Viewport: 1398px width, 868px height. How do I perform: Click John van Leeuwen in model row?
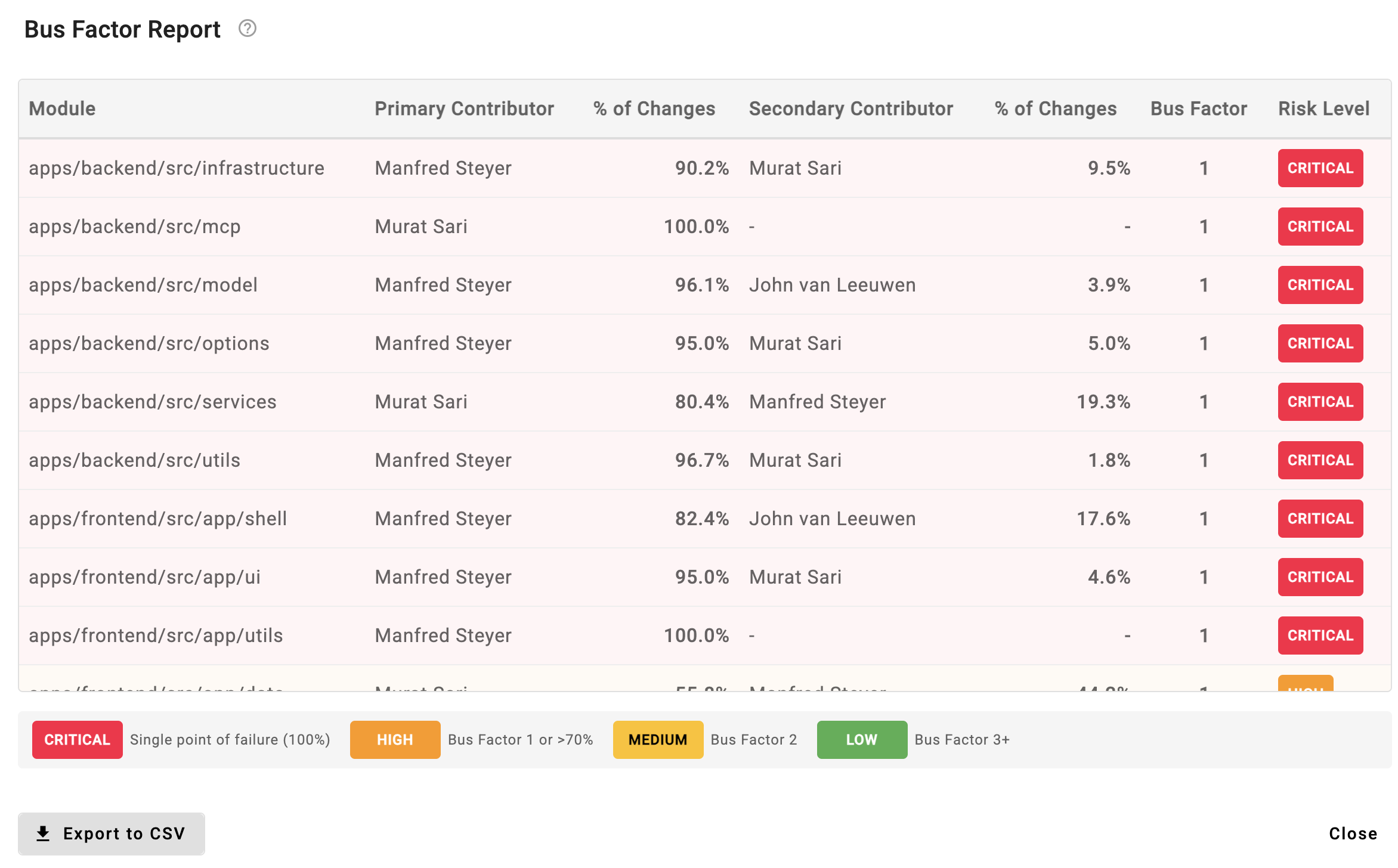832,285
